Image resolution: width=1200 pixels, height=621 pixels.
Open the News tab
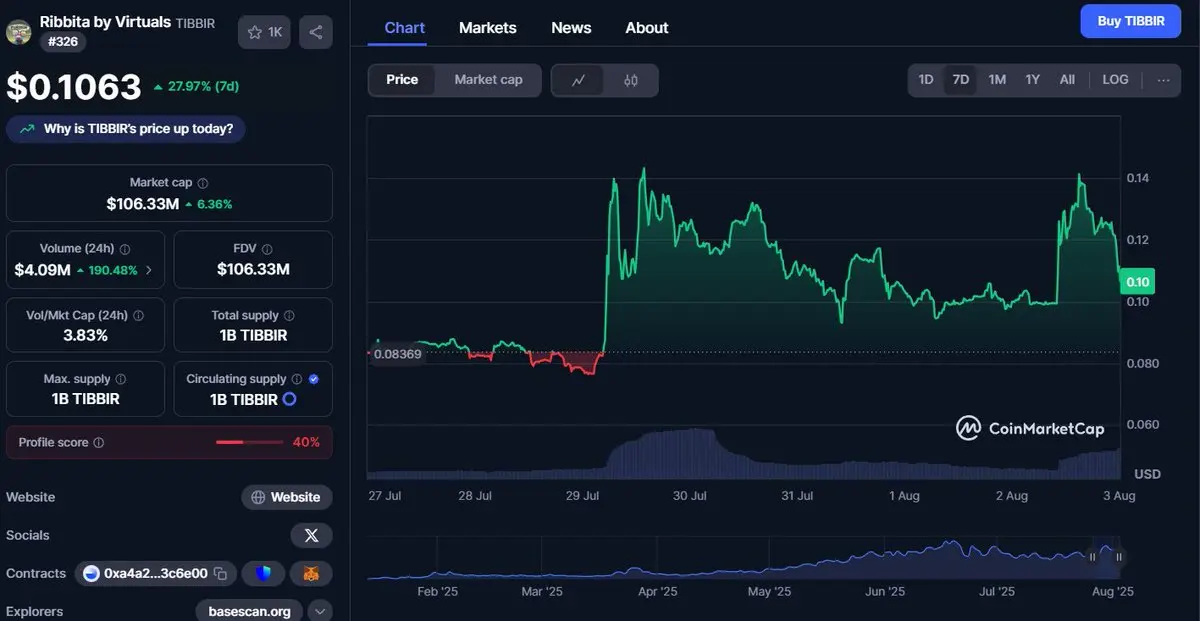coord(571,28)
